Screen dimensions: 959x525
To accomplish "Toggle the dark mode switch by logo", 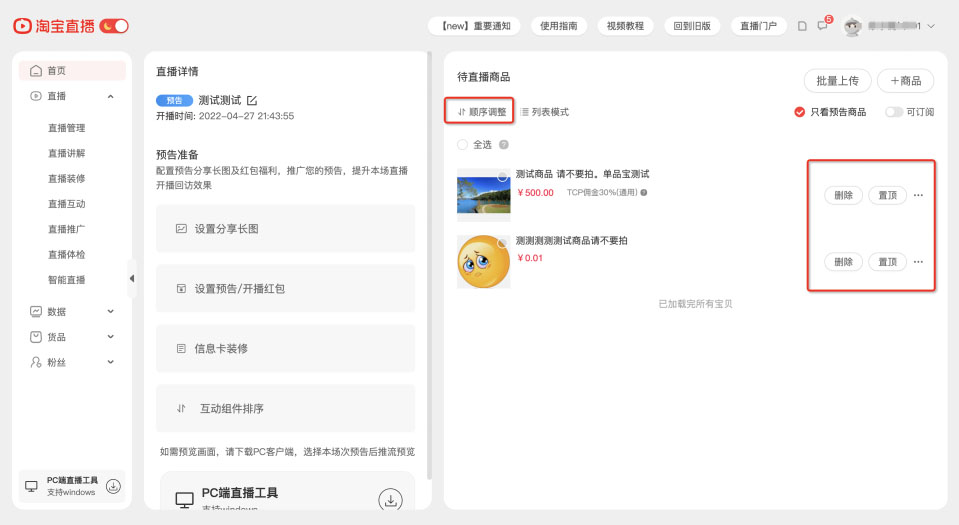I will (x=114, y=26).
